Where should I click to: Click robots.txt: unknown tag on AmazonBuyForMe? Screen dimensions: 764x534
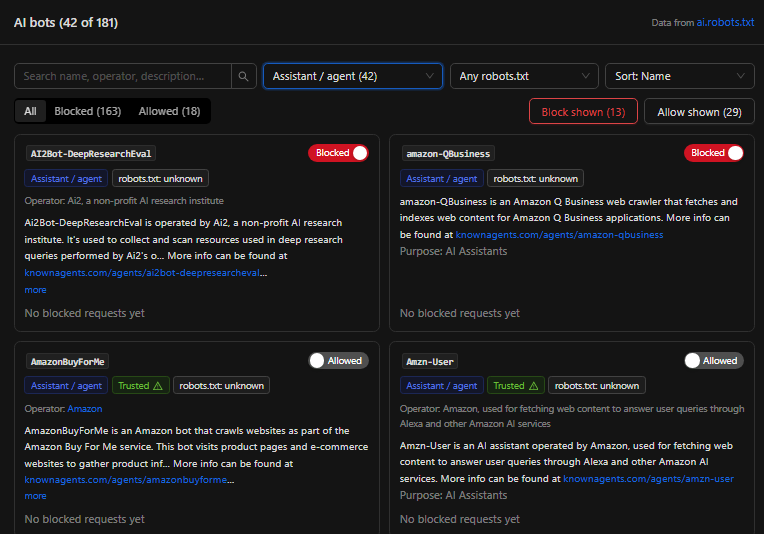point(221,385)
